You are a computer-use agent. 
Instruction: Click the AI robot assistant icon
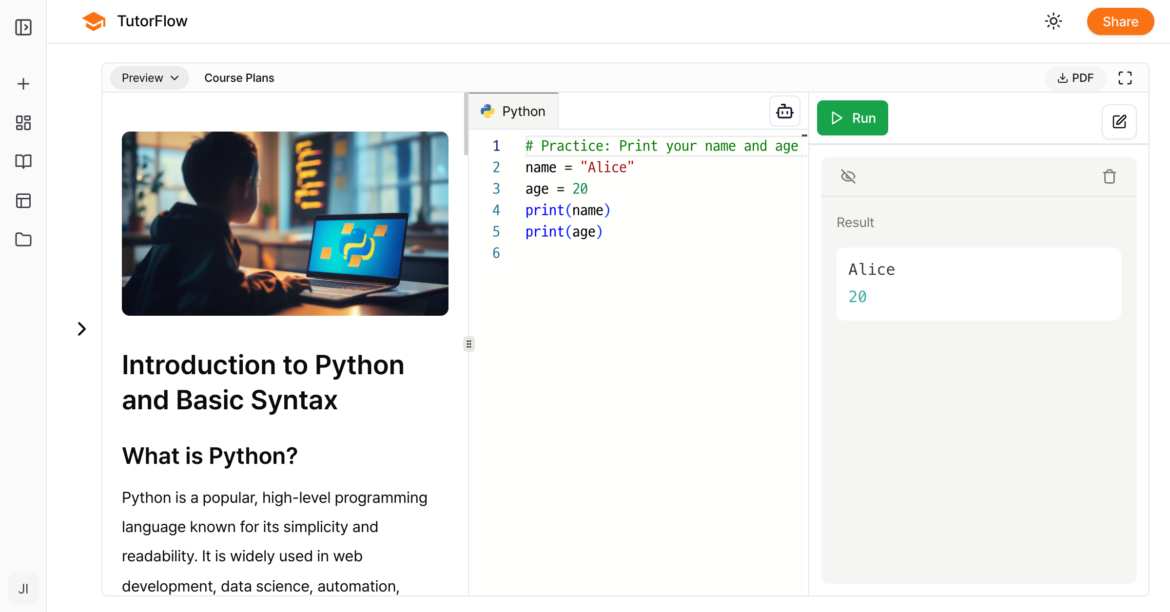click(784, 112)
